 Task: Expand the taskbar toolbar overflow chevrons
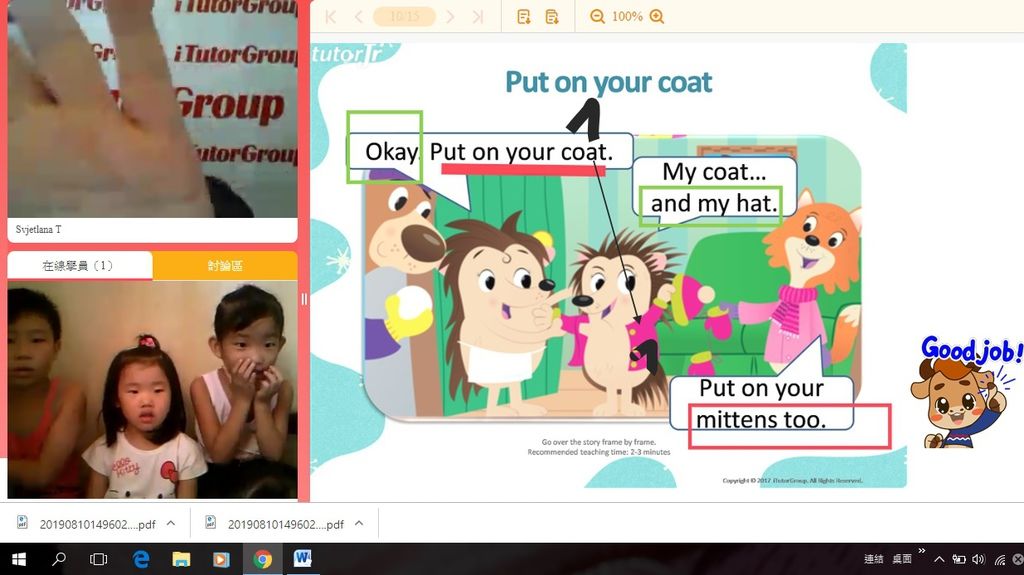click(921, 551)
